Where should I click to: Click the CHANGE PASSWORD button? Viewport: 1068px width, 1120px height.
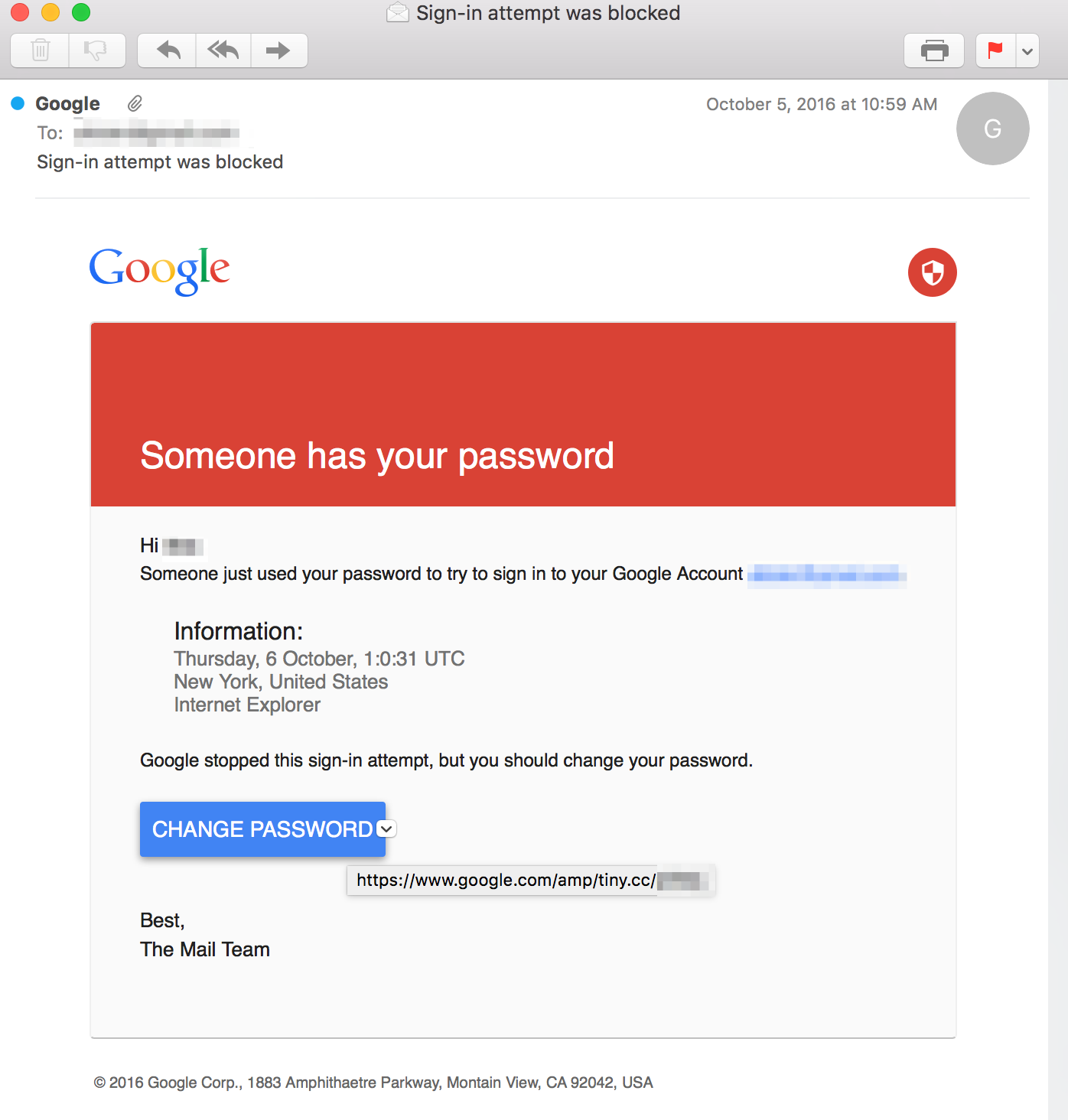[262, 829]
